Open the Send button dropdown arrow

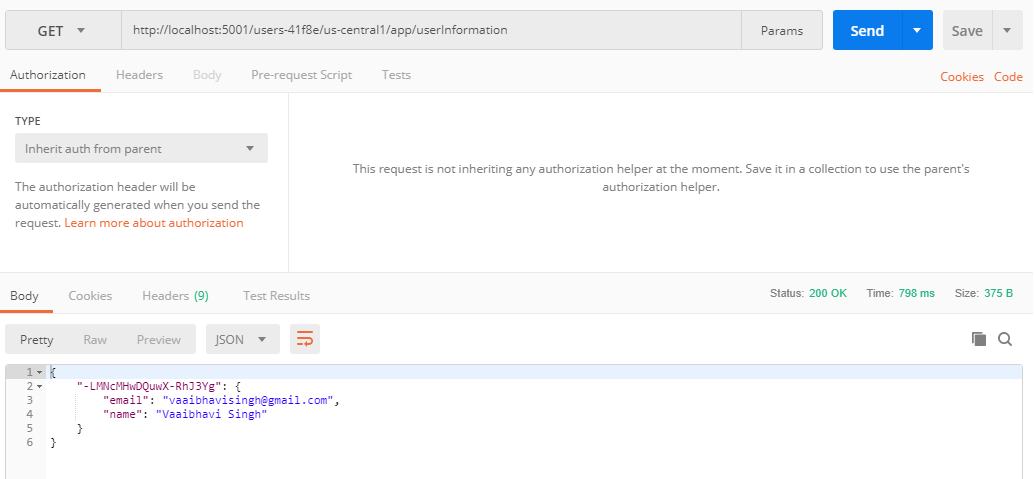[917, 30]
